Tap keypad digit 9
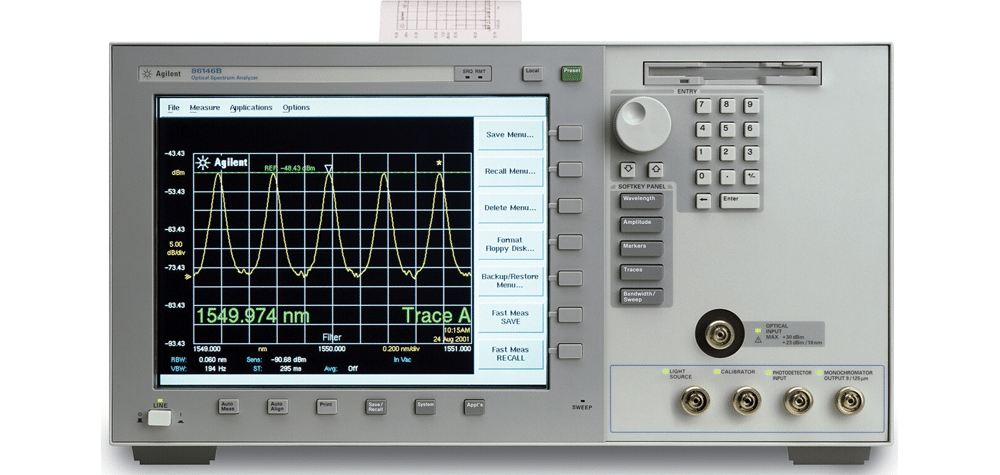The height and width of the screenshot is (475, 1000). tap(751, 106)
